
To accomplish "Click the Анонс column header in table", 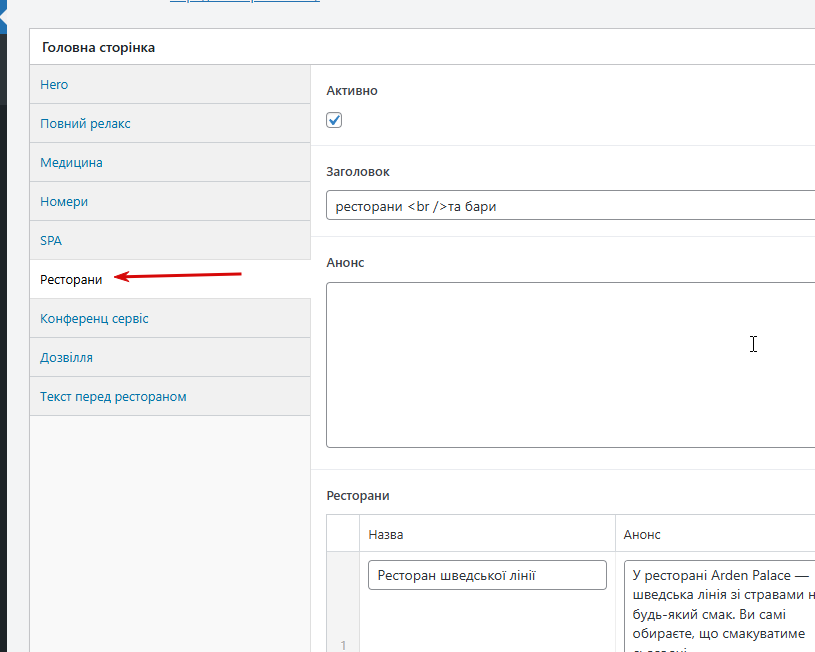I will click(x=641, y=534).
